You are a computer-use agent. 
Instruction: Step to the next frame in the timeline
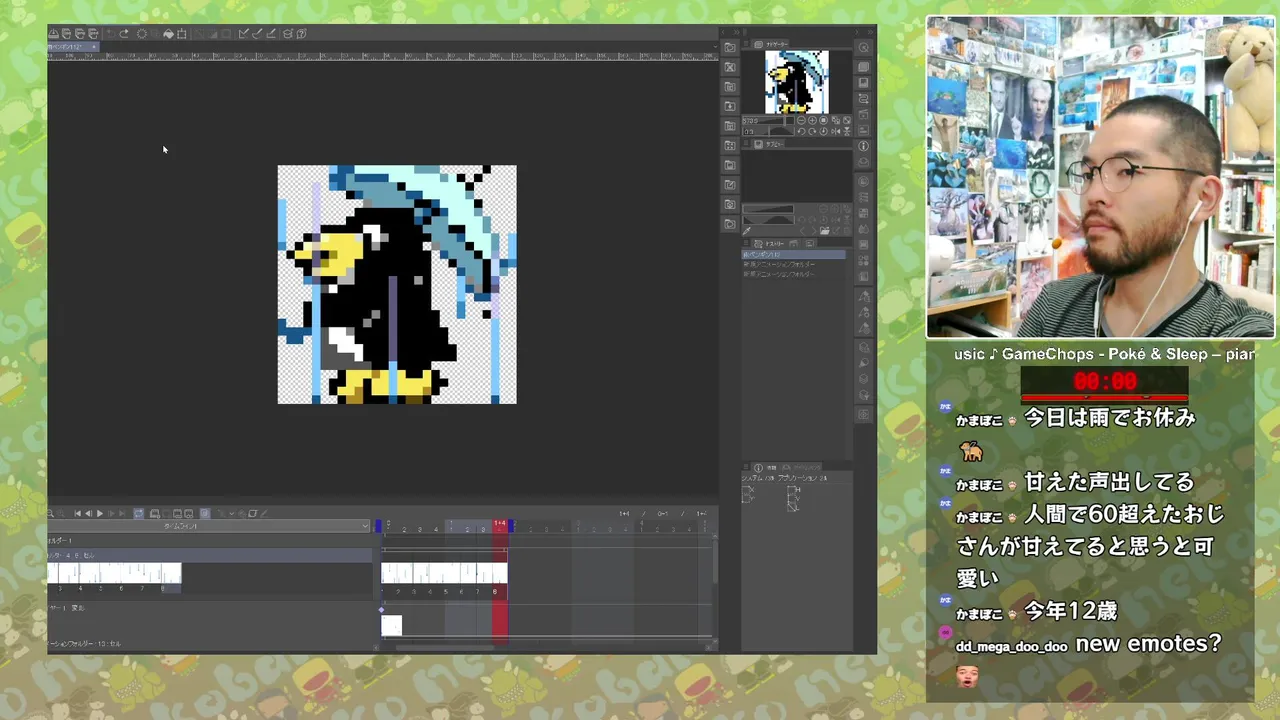(111, 514)
